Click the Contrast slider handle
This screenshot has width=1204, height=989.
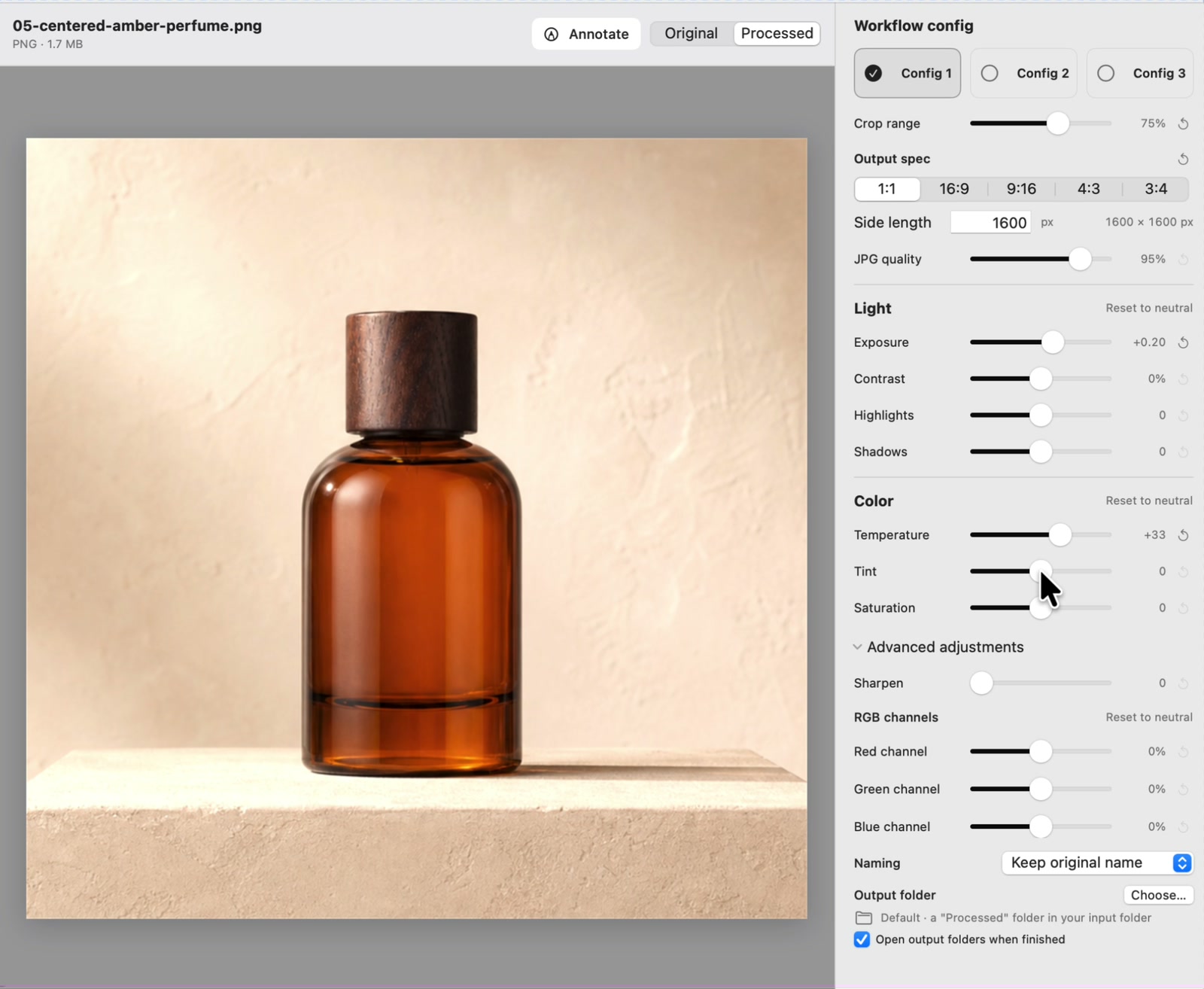click(1041, 379)
